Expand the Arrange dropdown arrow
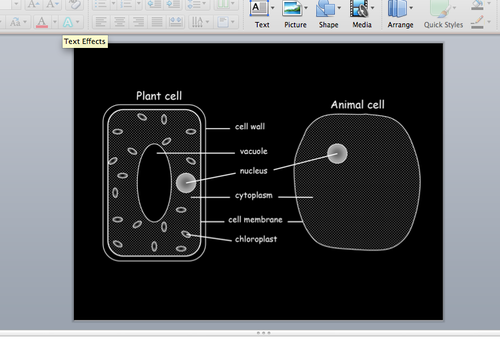Viewport: 500px width, 361px height. [x=411, y=8]
